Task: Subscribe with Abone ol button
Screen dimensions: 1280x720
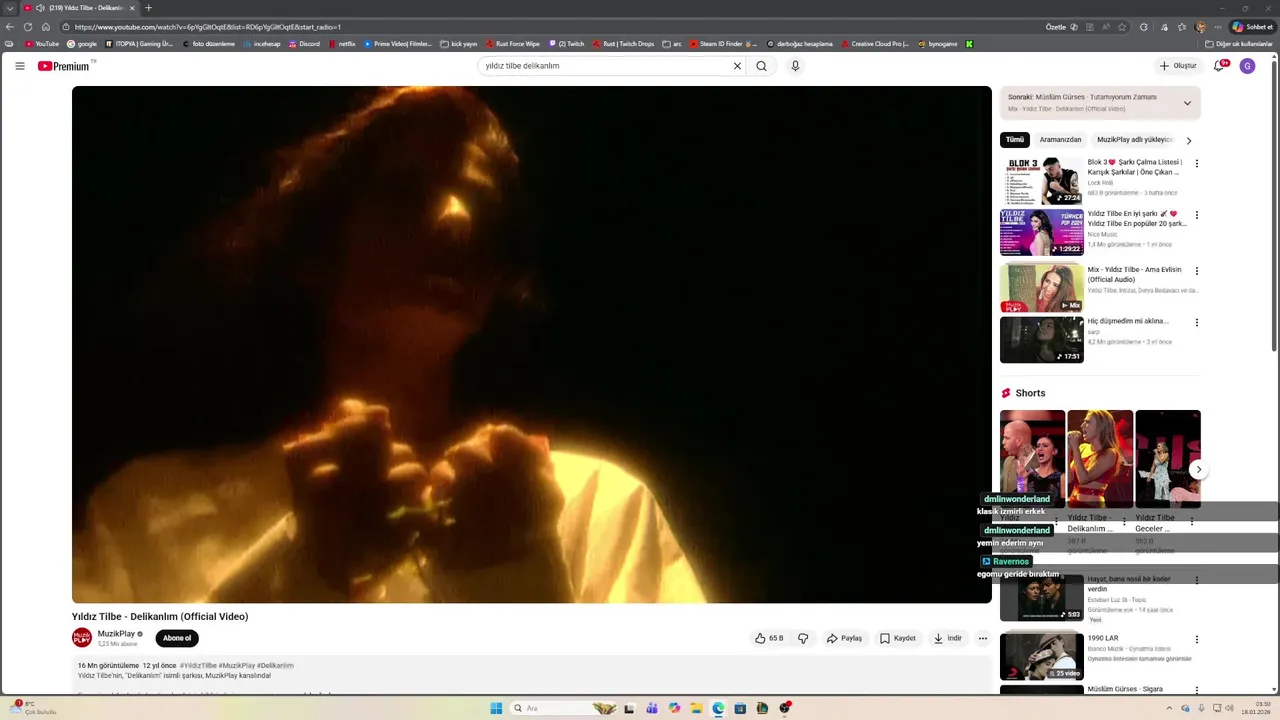Action: tap(177, 638)
